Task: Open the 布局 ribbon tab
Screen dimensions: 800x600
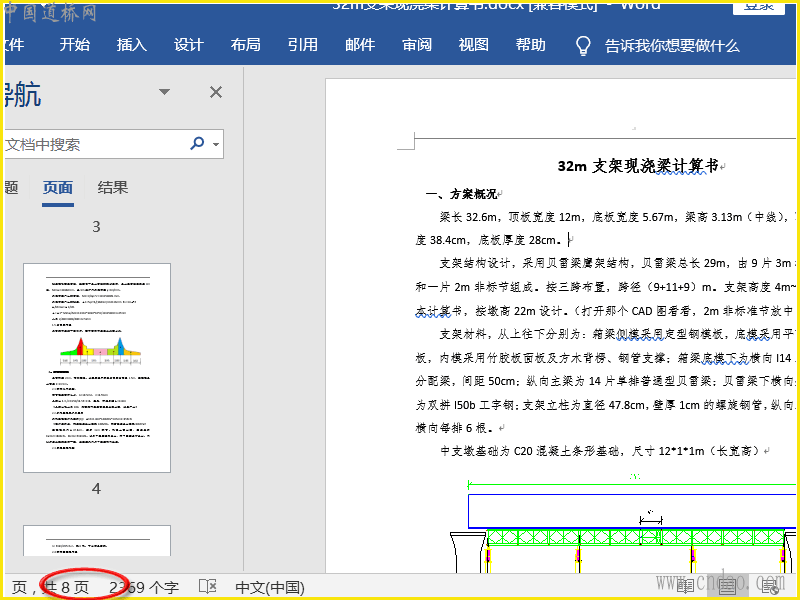Action: click(x=245, y=45)
